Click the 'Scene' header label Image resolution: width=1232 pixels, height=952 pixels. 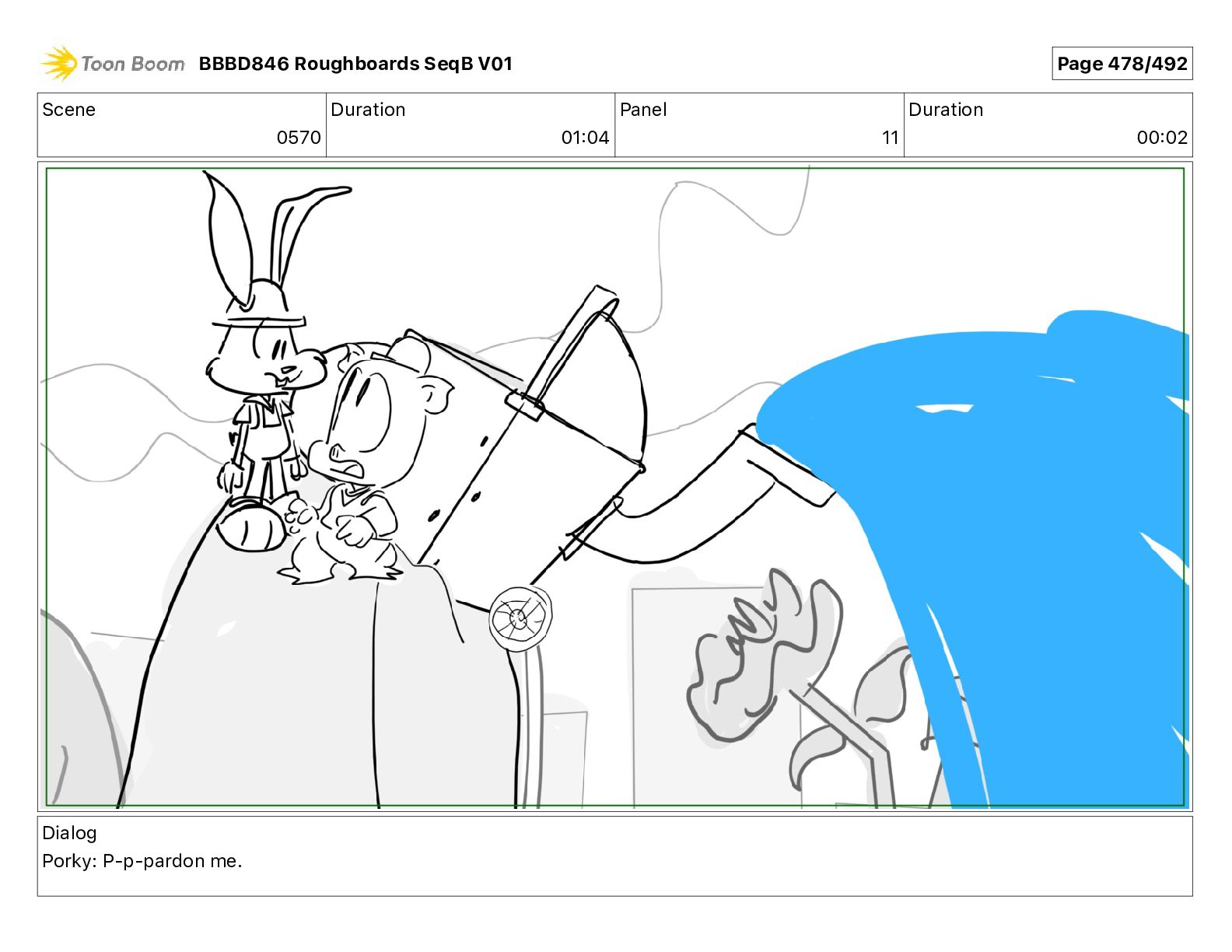(x=68, y=110)
